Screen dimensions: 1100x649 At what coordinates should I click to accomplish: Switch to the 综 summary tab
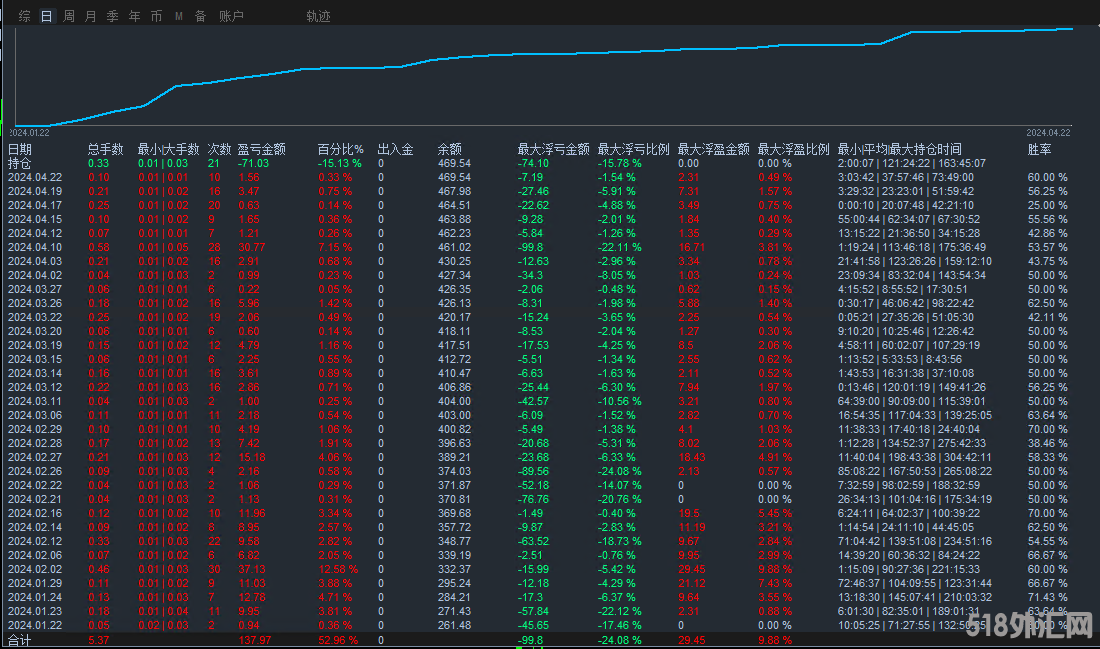24,16
